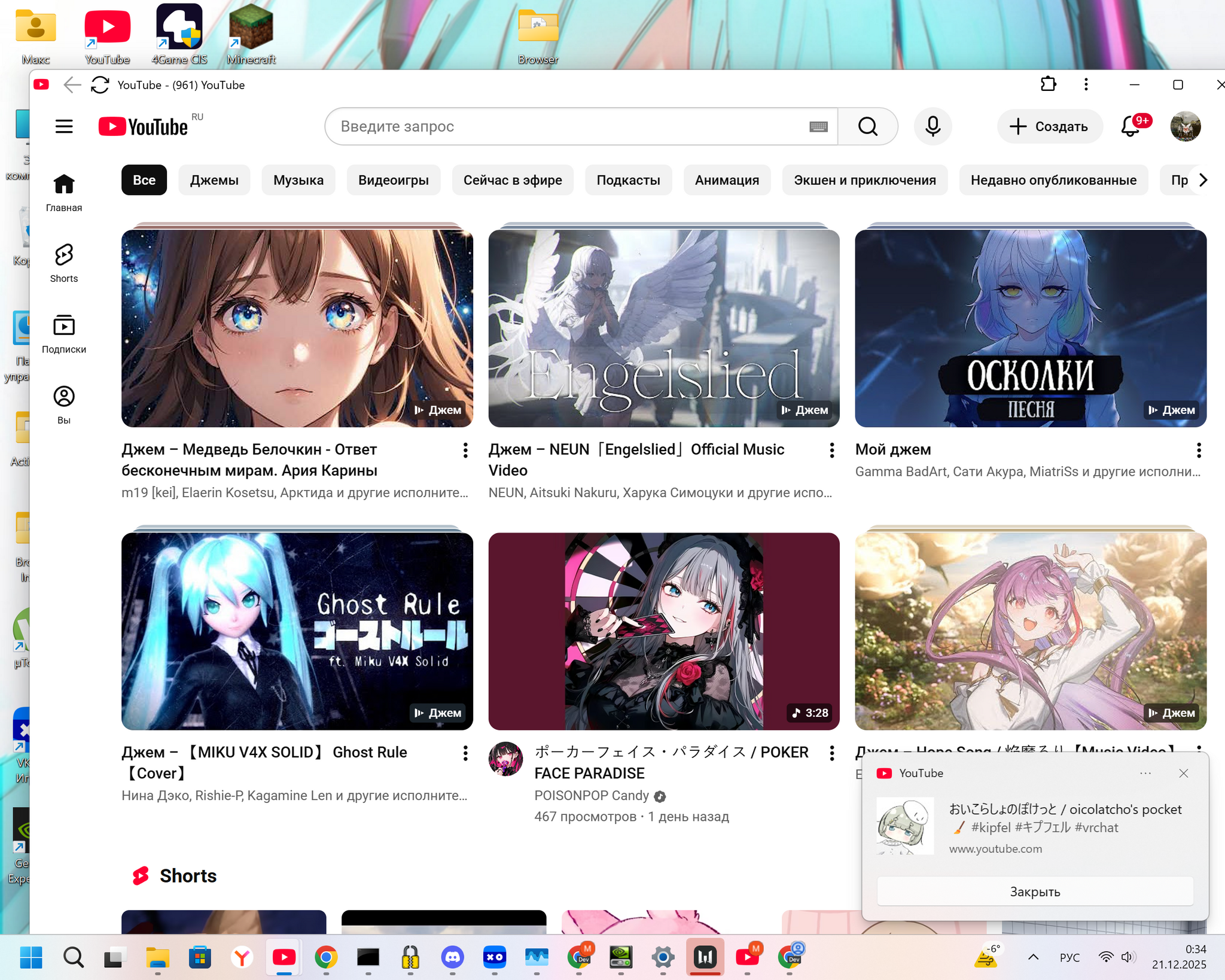The width and height of the screenshot is (1225, 980).
Task: Open options for the NEUN Engelslied jam
Action: pos(832,451)
